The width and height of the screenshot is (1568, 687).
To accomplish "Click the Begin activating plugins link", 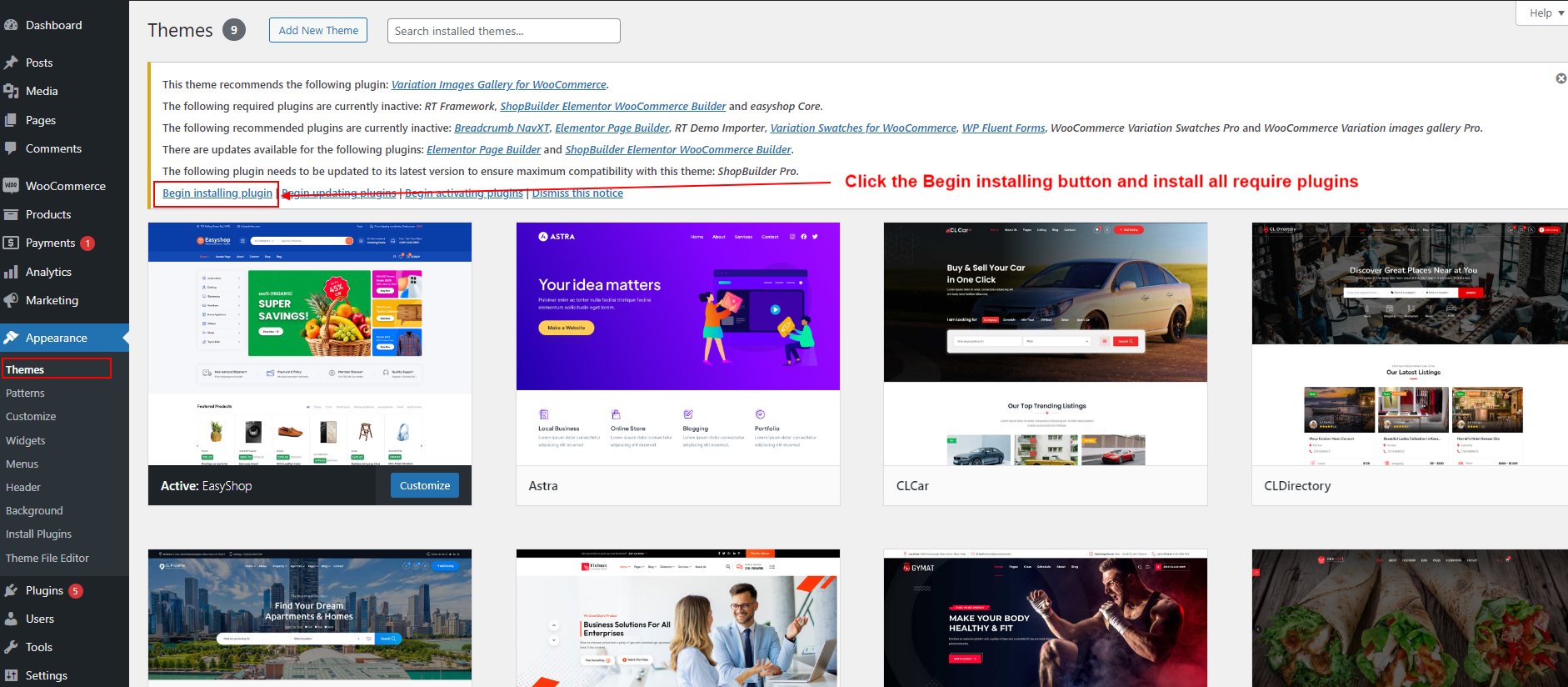I will coord(464,193).
